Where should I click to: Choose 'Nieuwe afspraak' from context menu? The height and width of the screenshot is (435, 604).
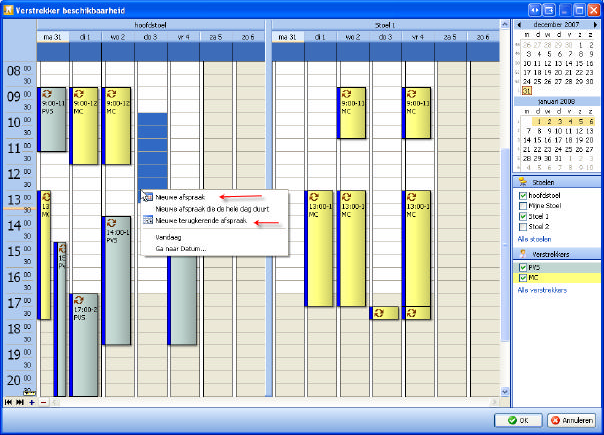click(180, 197)
